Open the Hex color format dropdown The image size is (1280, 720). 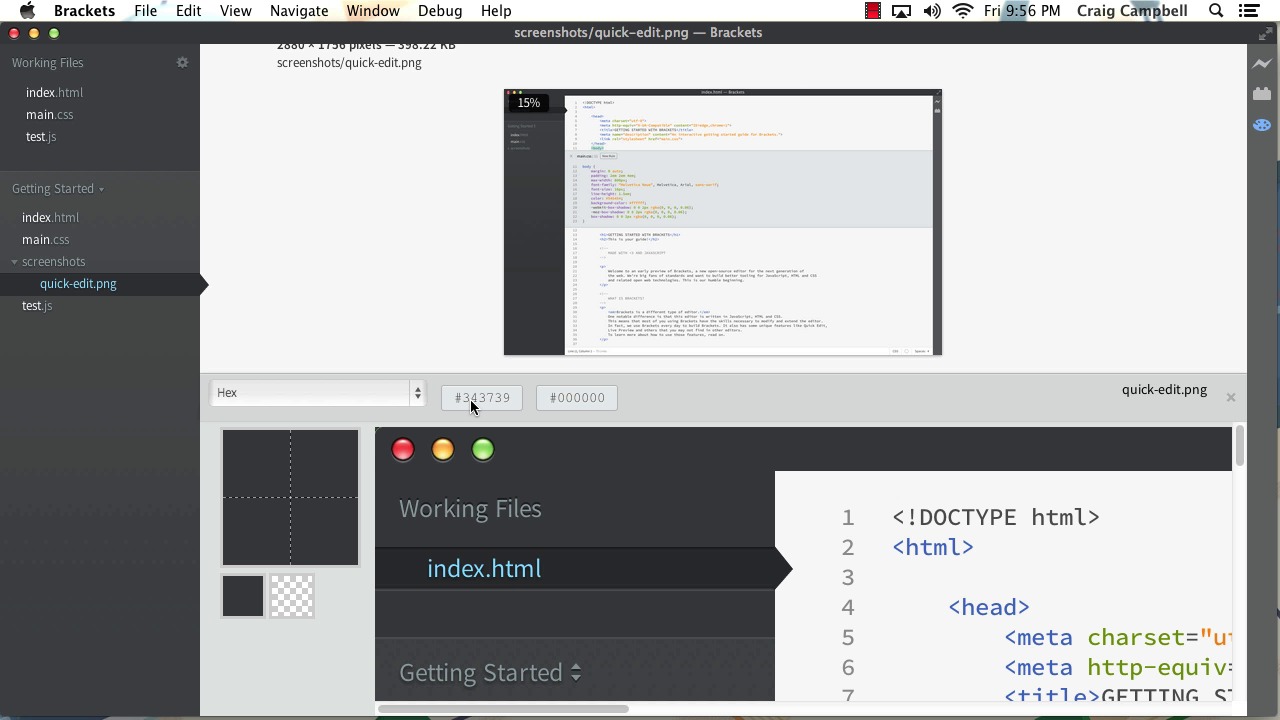(318, 393)
